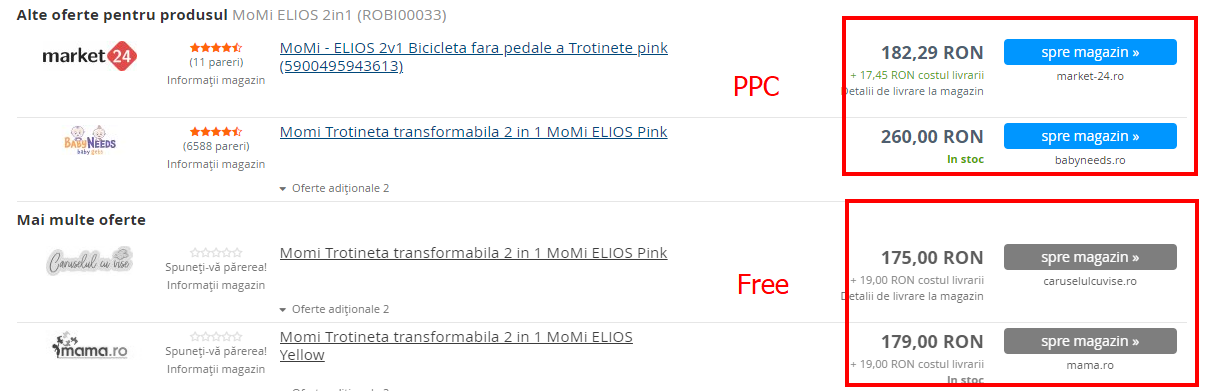Click gray spre magazin button for mama.ro
The width and height of the screenshot is (1213, 391).
coord(1090,341)
